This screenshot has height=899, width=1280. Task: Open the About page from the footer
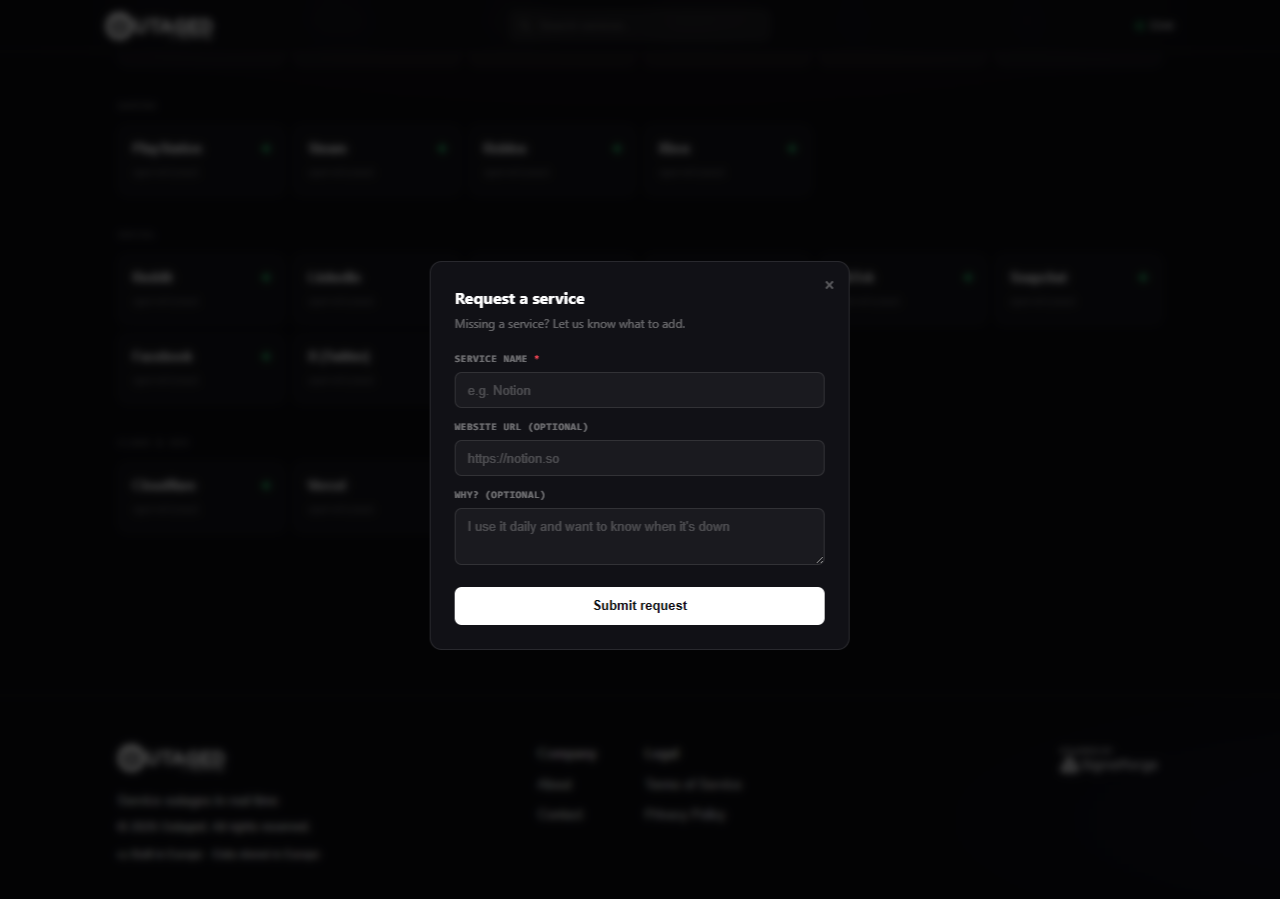tap(554, 784)
